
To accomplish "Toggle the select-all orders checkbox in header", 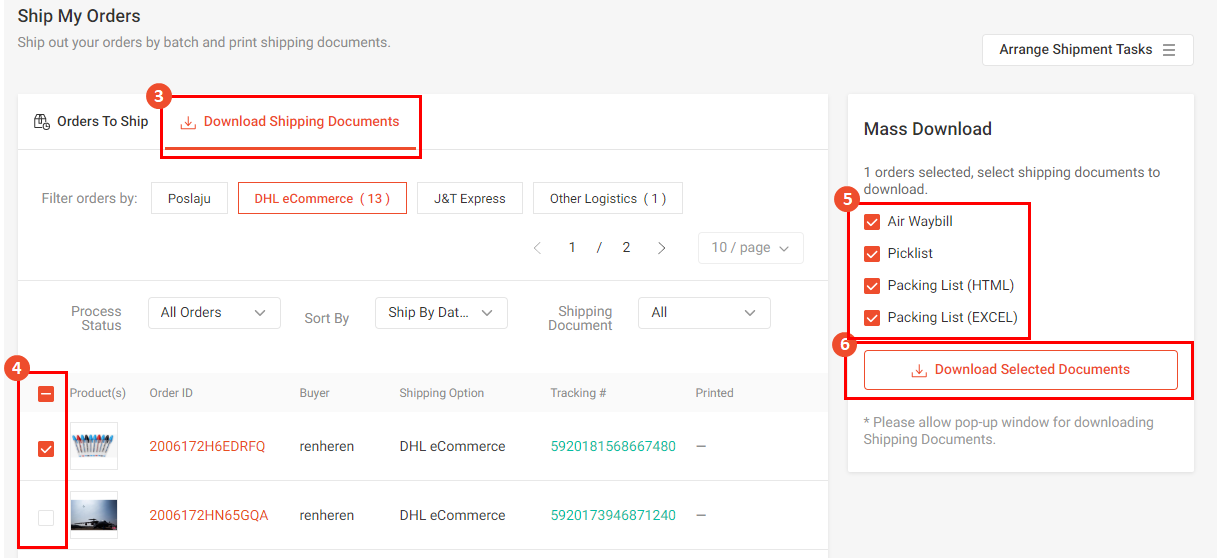I will pyautogui.click(x=46, y=394).
